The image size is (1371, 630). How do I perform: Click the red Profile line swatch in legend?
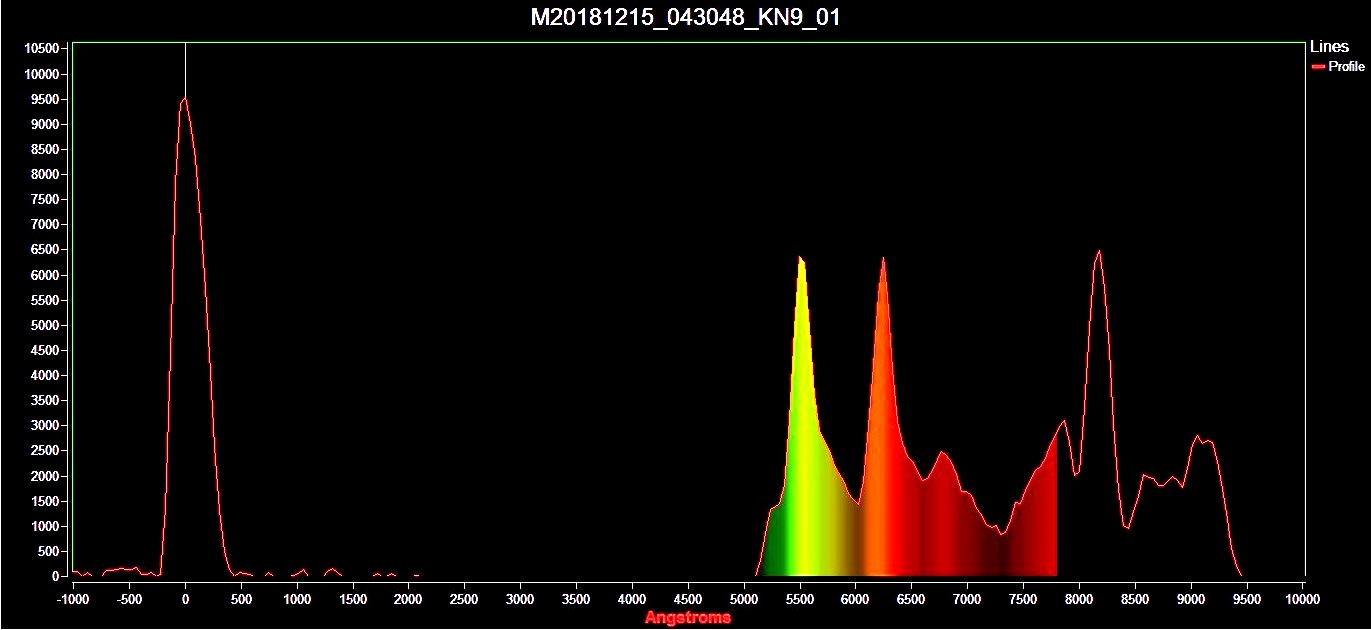pyautogui.click(x=1318, y=67)
